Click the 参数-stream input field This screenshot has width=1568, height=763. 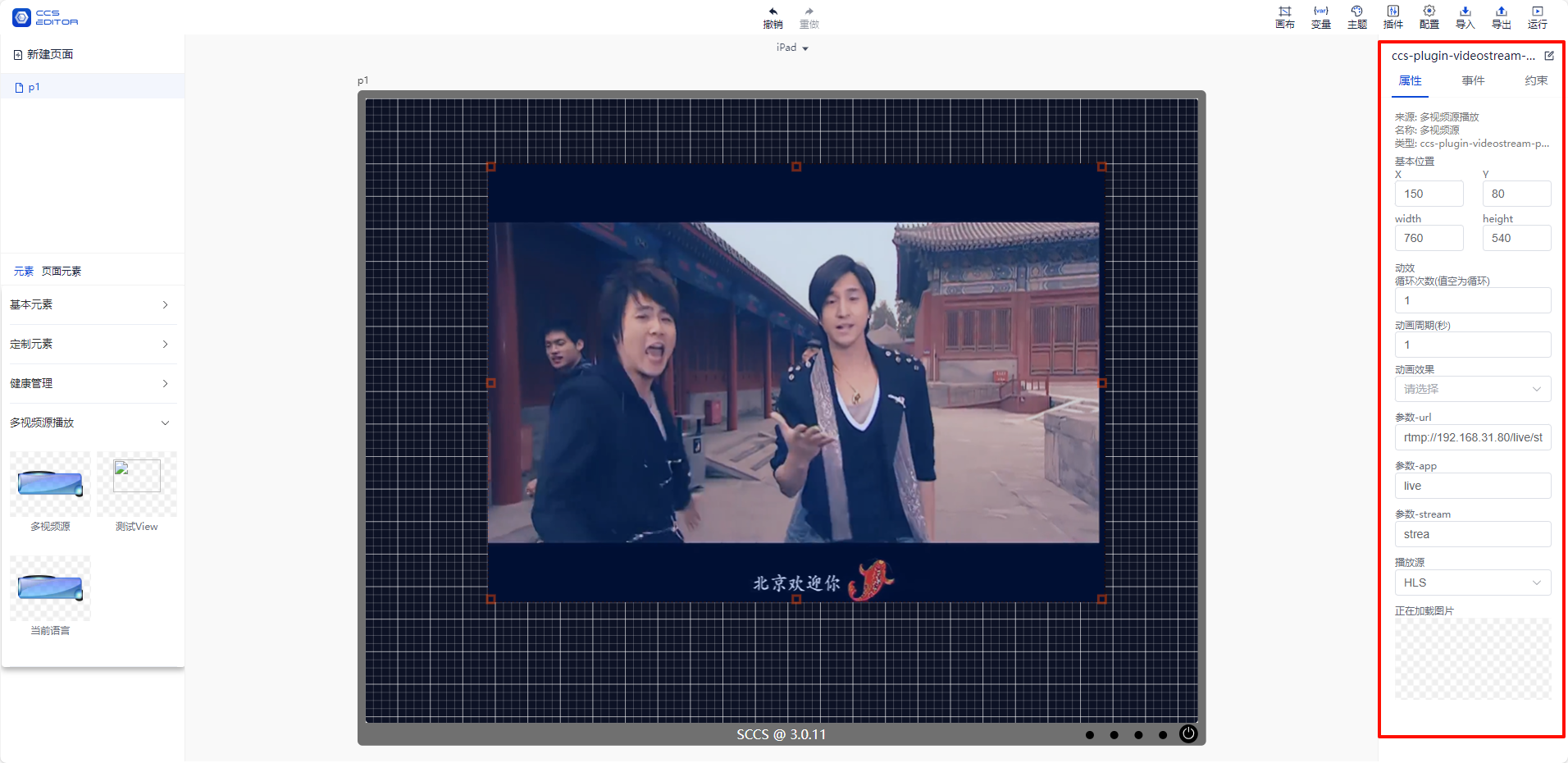point(1472,534)
